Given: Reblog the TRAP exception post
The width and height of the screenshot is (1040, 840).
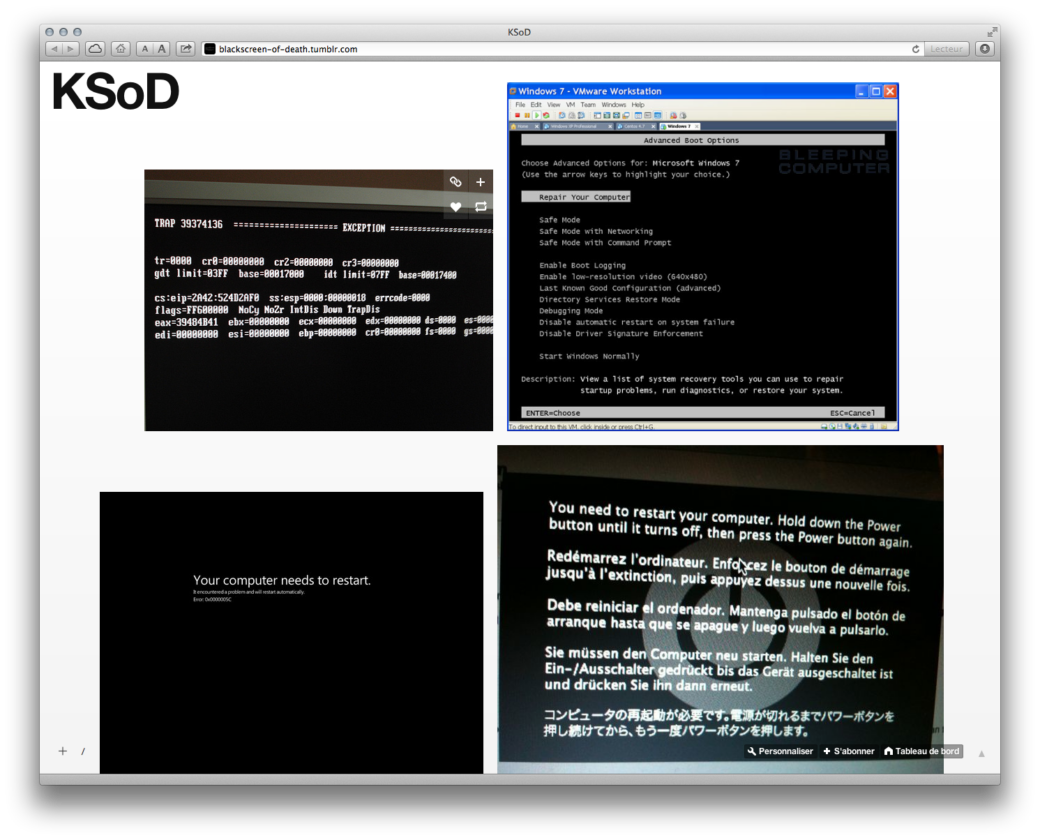Looking at the screenshot, I should pyautogui.click(x=480, y=207).
